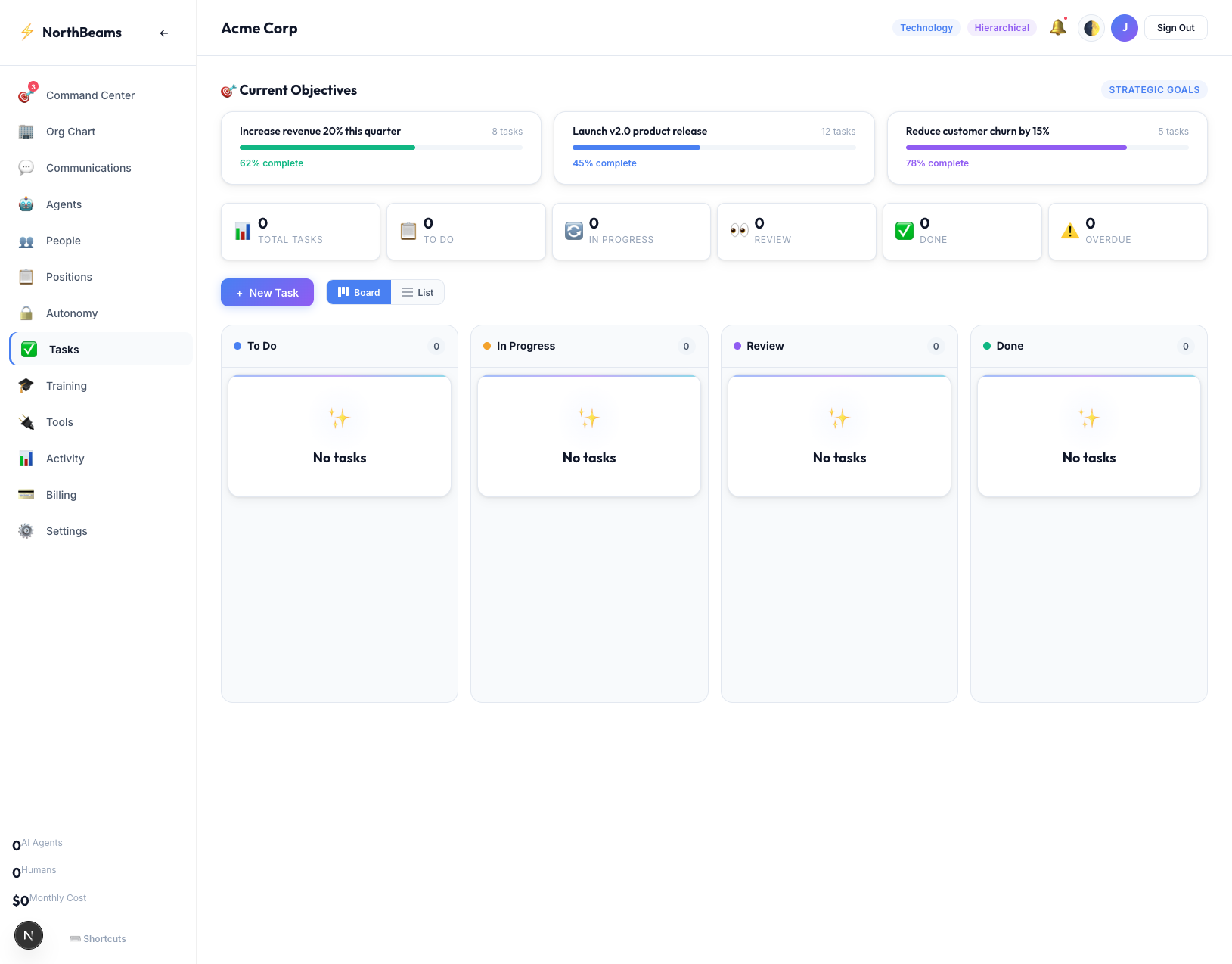Expand the Hierarchical organization badge
Screen dimensions: 1232x964
point(1001,27)
